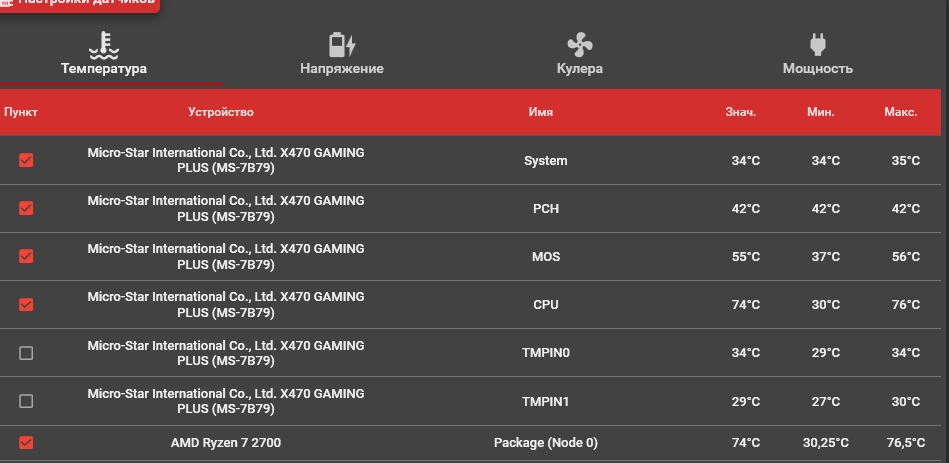949x463 pixels.
Task: Check the TMPIN1 sensor checkbox
Action: tap(26, 401)
